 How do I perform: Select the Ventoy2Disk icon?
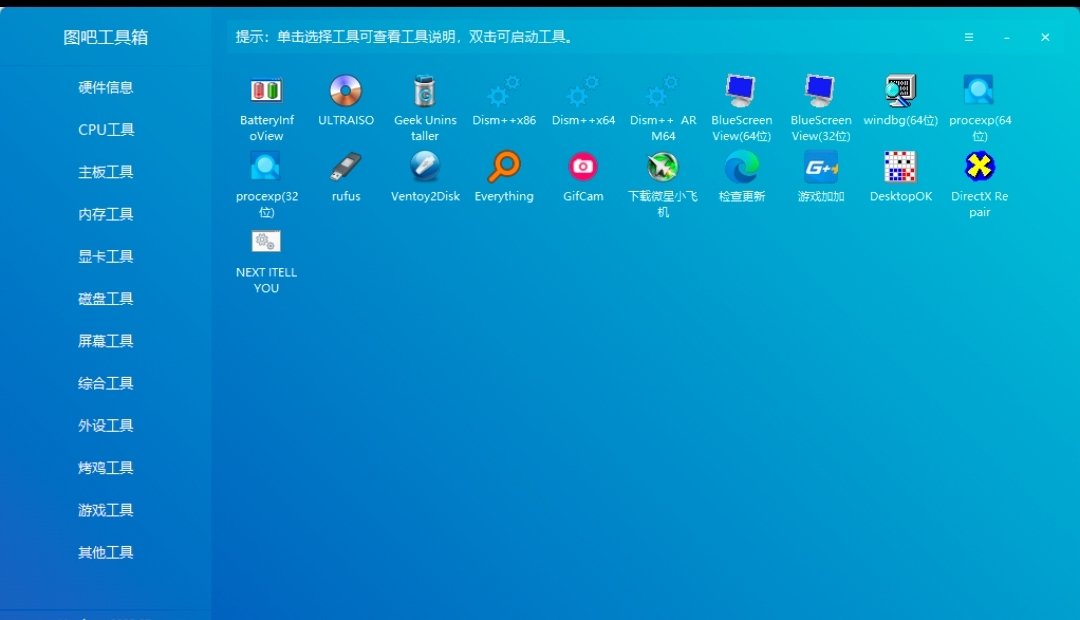pyautogui.click(x=425, y=167)
